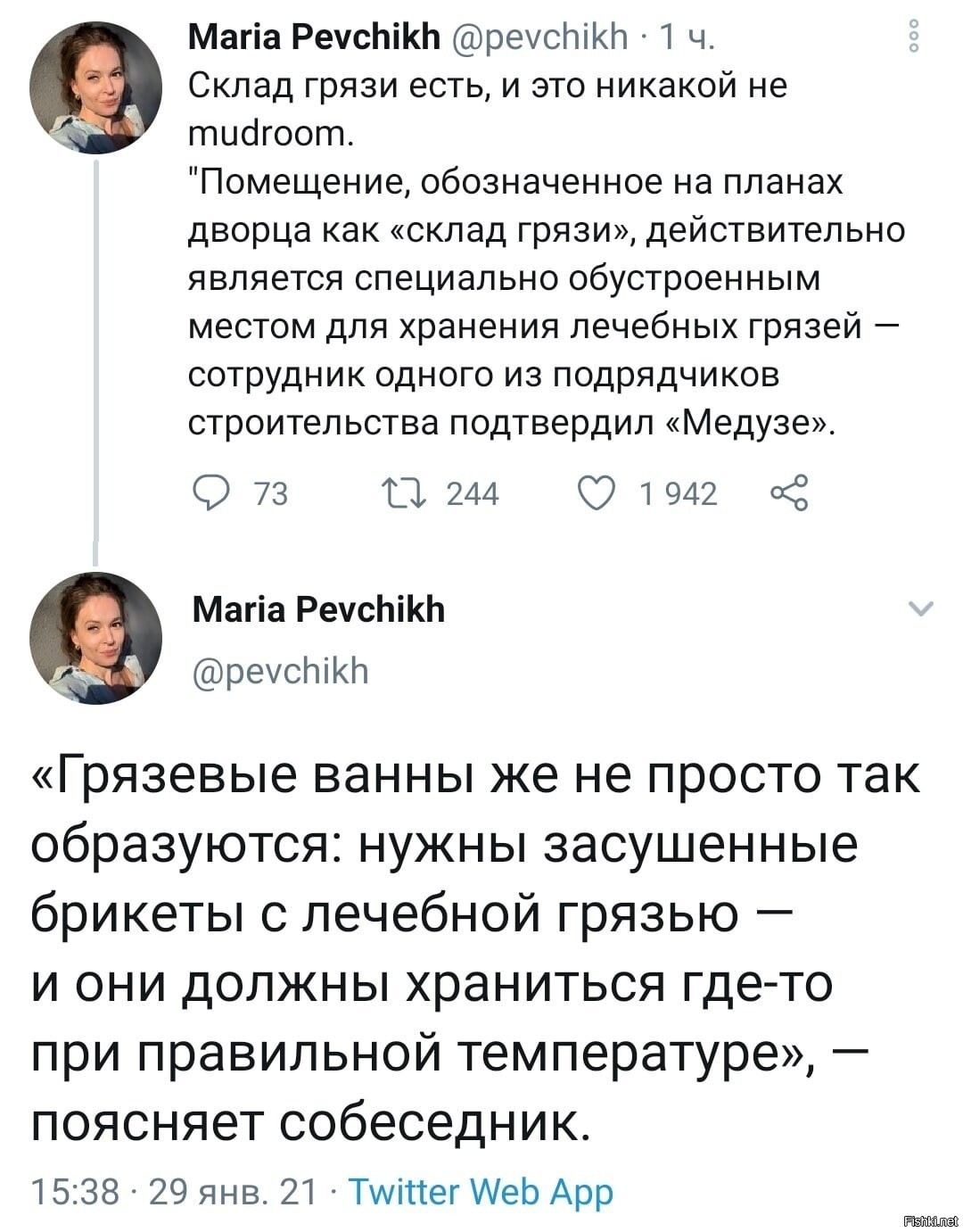Open the Maria Pevchikh name in second tweet
The image size is (963, 1232).
[x=318, y=611]
